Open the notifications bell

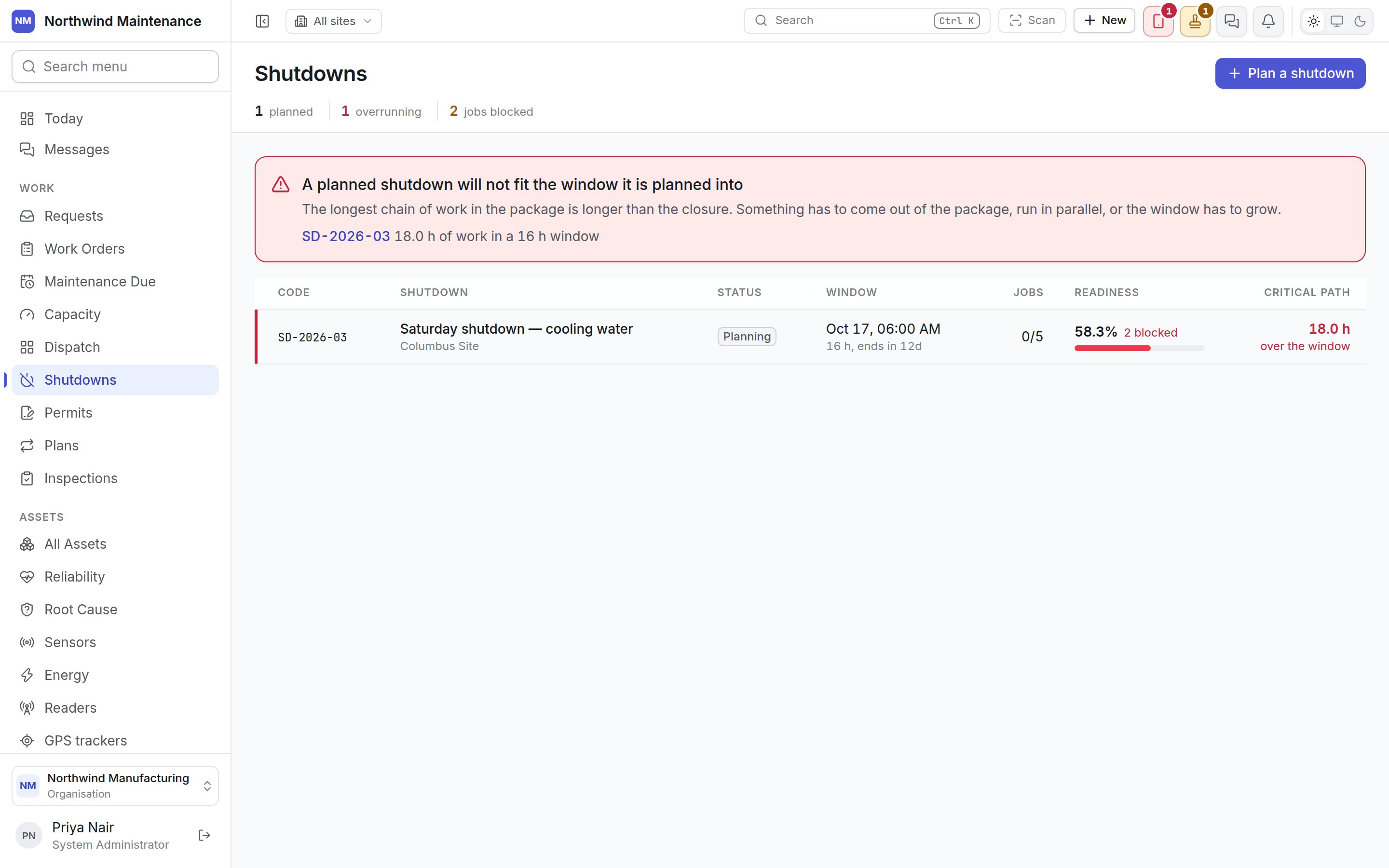(x=1268, y=22)
